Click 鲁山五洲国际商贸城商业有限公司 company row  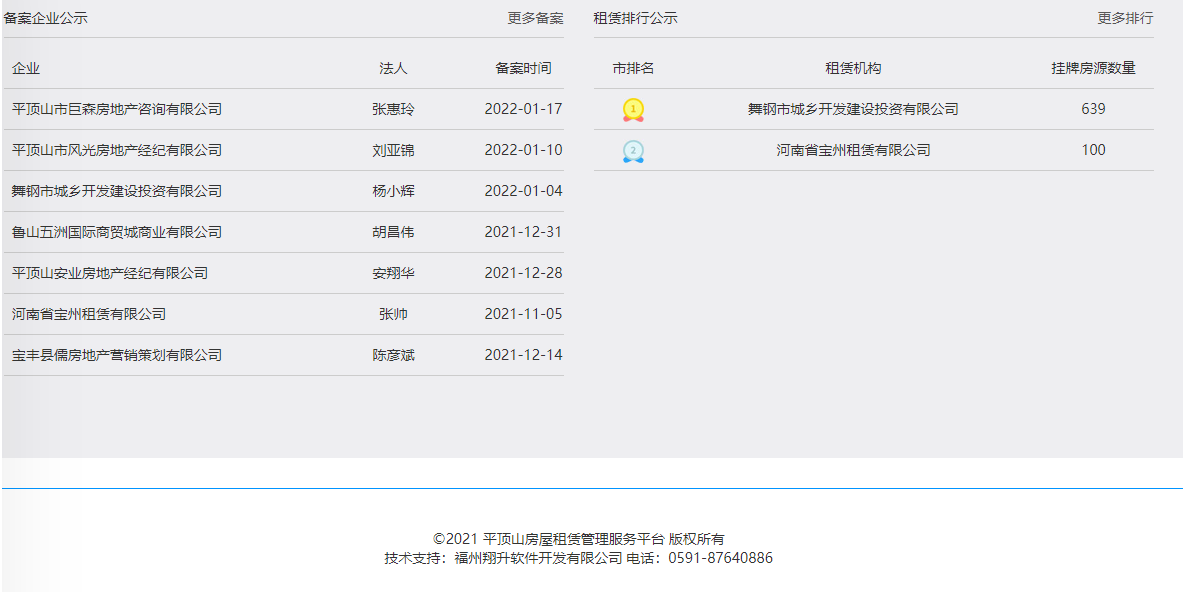(117, 232)
